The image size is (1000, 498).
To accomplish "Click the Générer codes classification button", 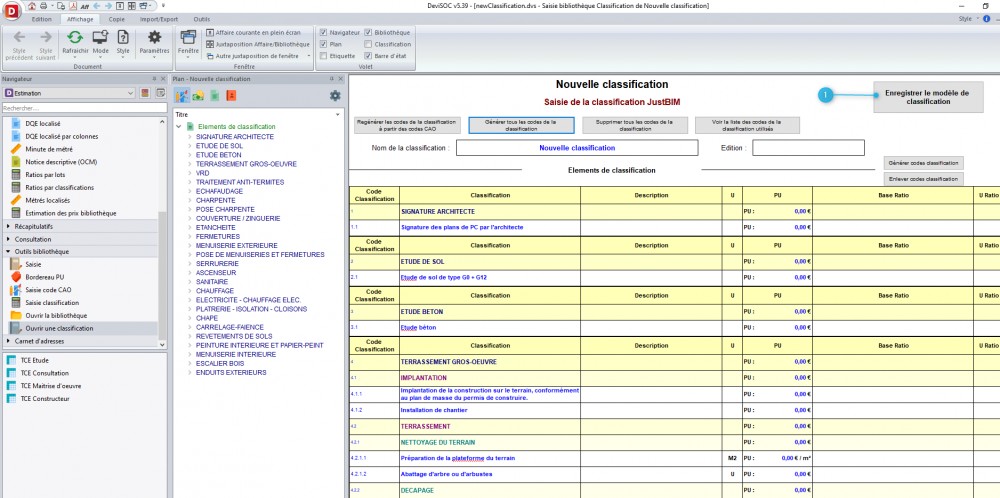I will [923, 163].
